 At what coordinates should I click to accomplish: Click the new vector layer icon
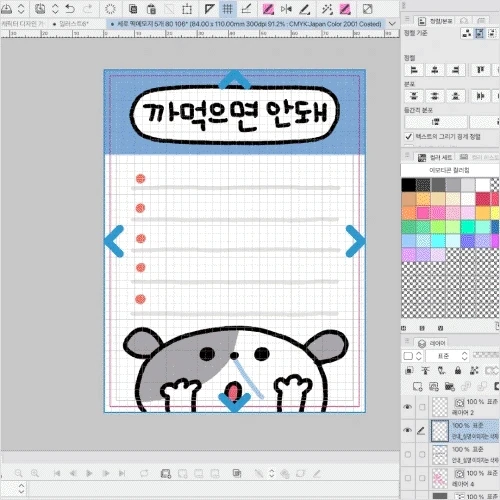point(433,387)
